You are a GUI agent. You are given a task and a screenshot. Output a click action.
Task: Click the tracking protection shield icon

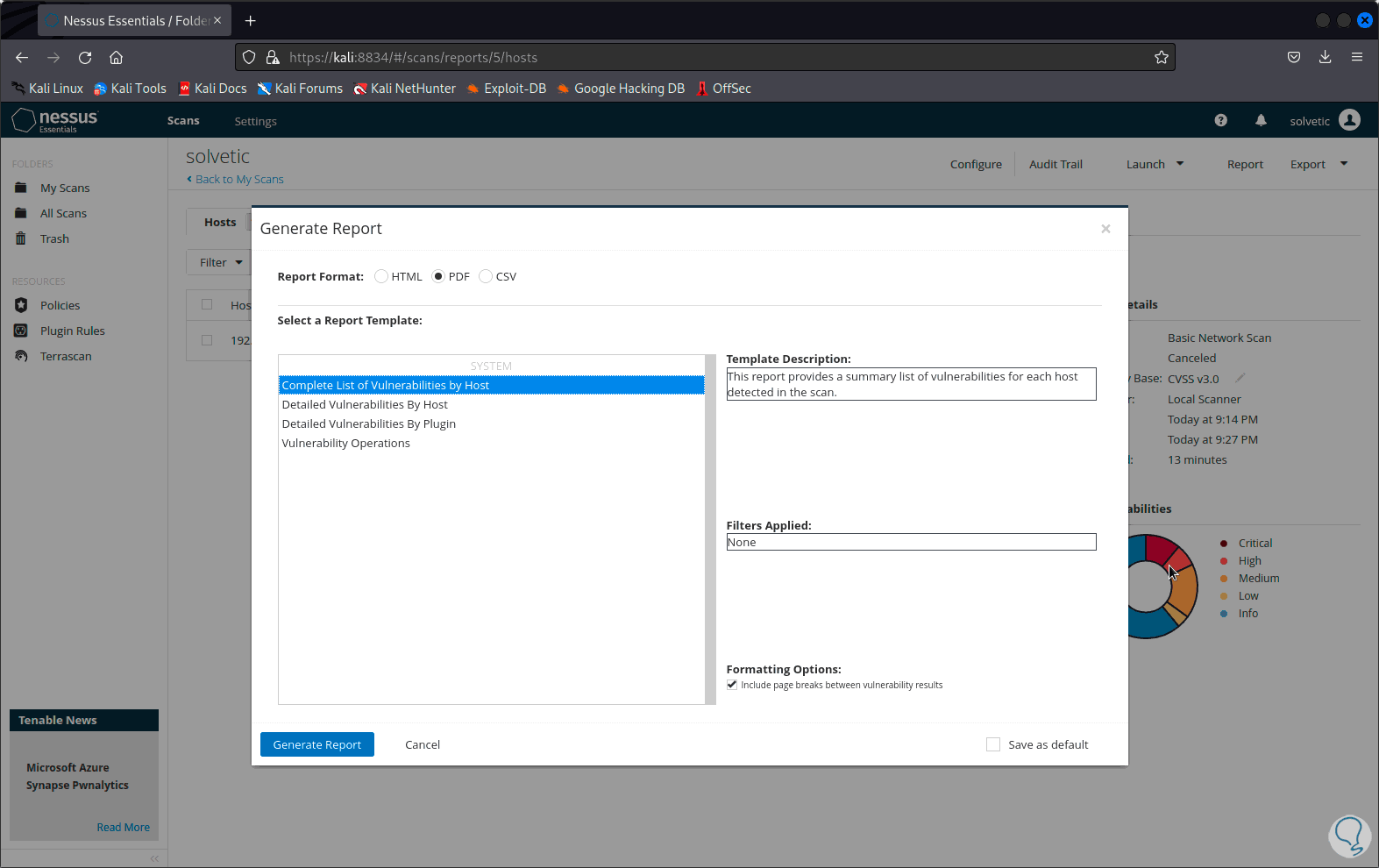[x=249, y=57]
